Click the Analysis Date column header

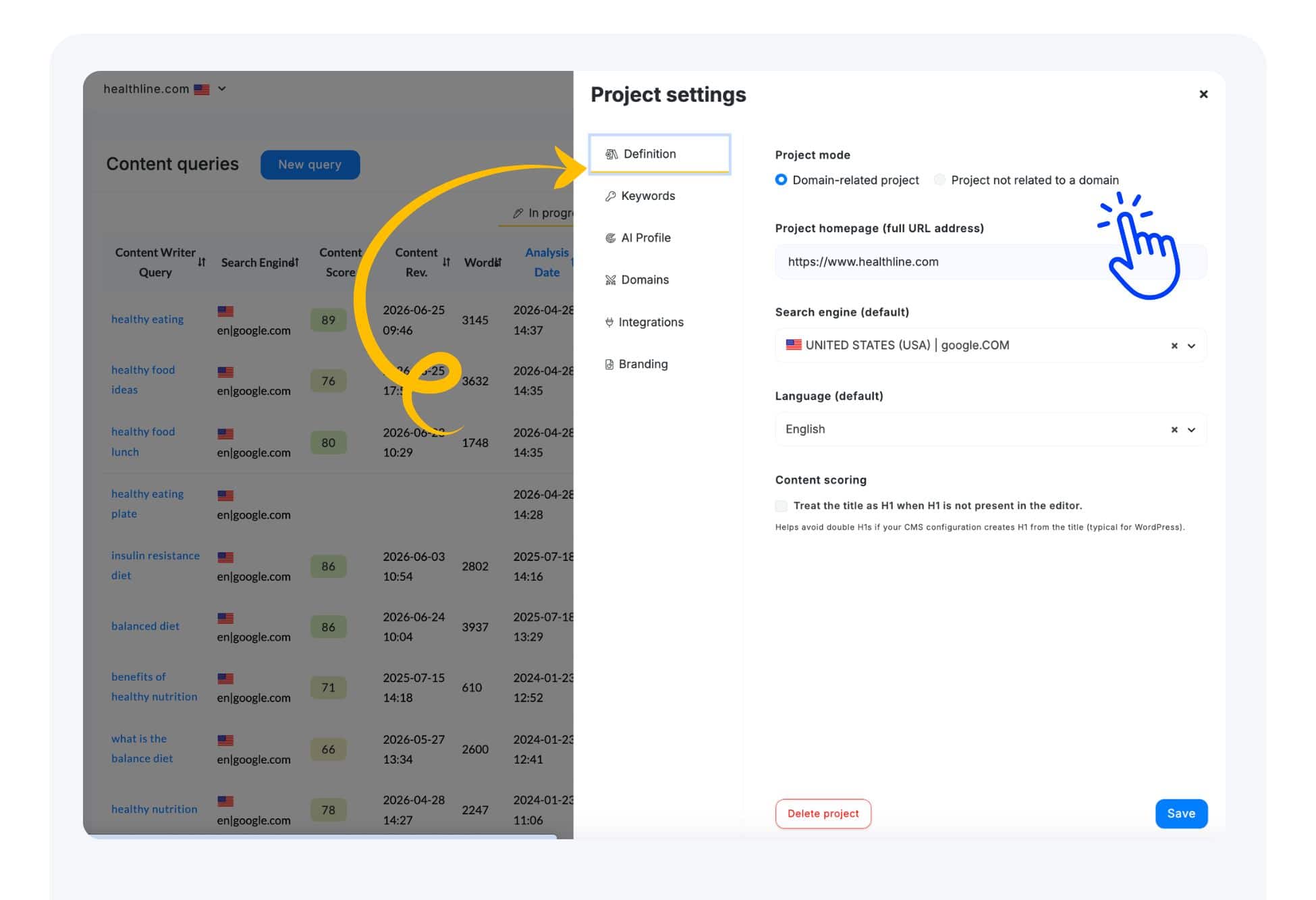point(547,262)
